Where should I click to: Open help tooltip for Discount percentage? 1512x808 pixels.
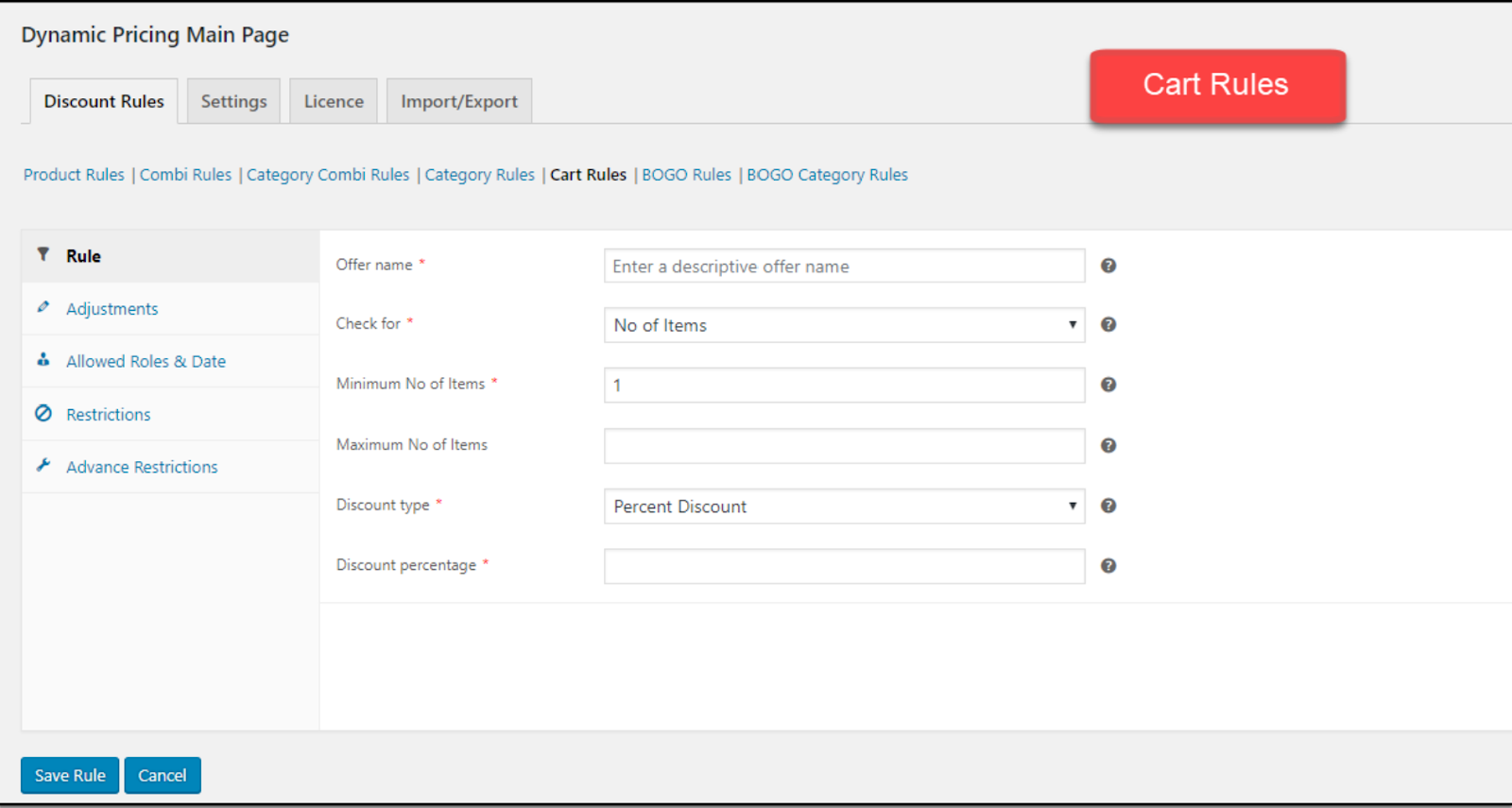tap(1108, 566)
